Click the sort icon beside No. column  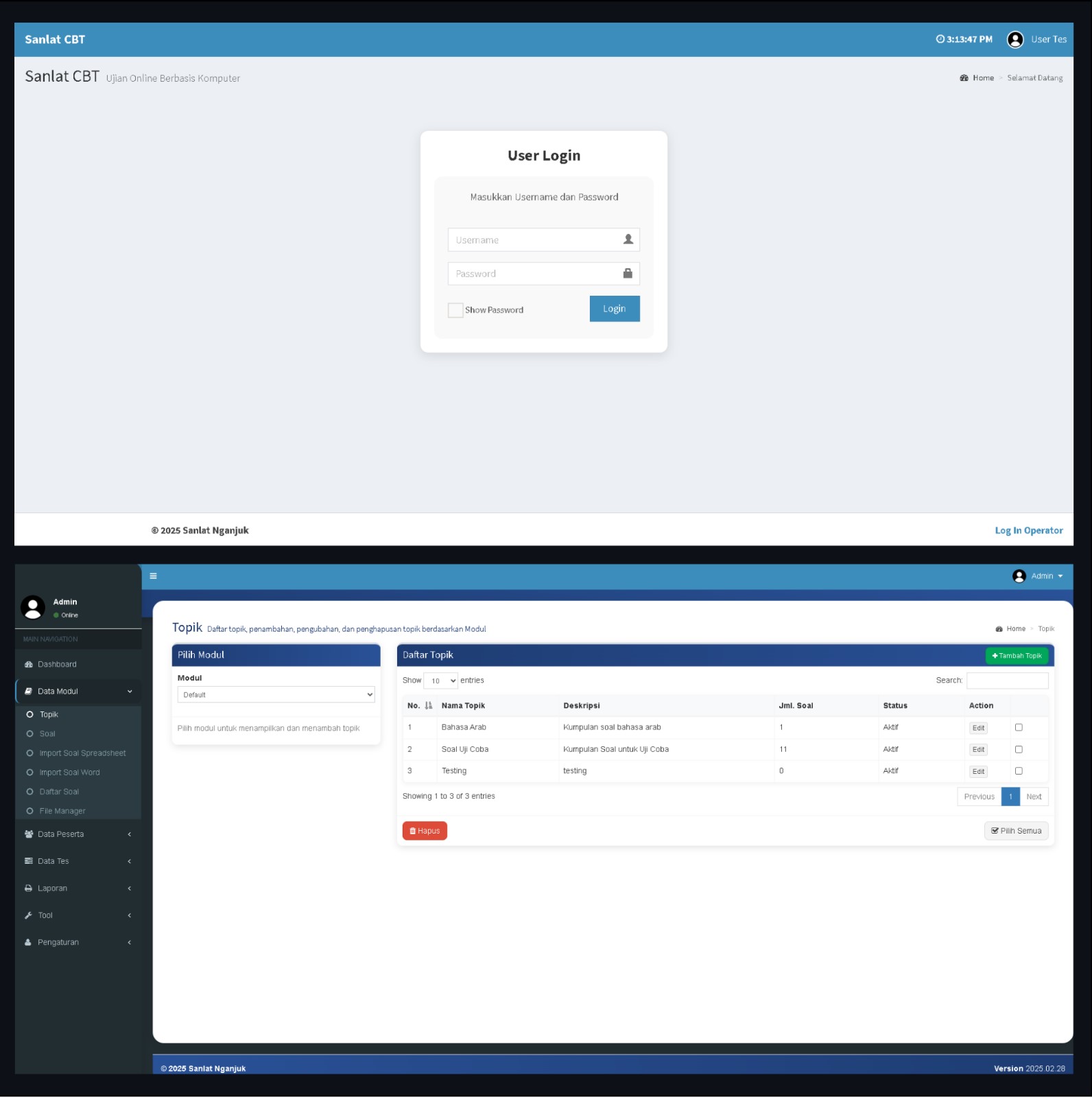click(x=429, y=706)
